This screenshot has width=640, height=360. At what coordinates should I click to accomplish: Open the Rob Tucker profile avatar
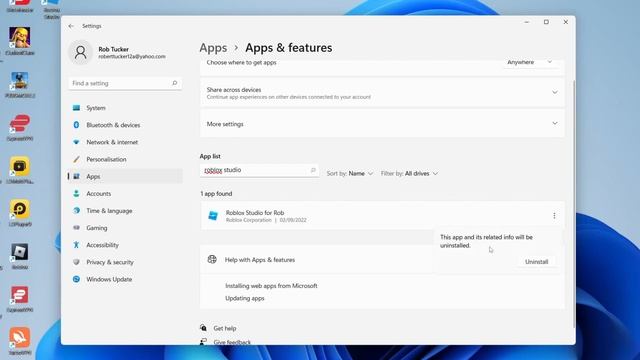pyautogui.click(x=80, y=53)
